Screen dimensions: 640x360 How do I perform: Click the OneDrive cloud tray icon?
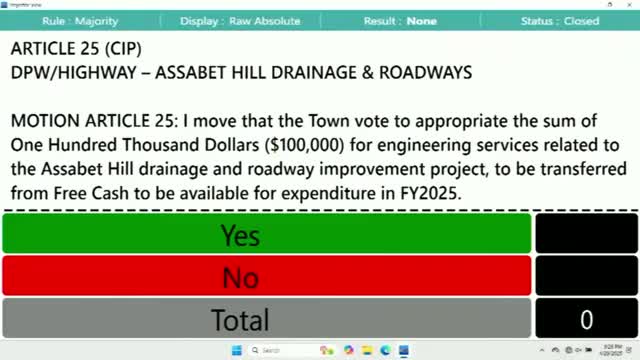pyautogui.click(x=556, y=350)
